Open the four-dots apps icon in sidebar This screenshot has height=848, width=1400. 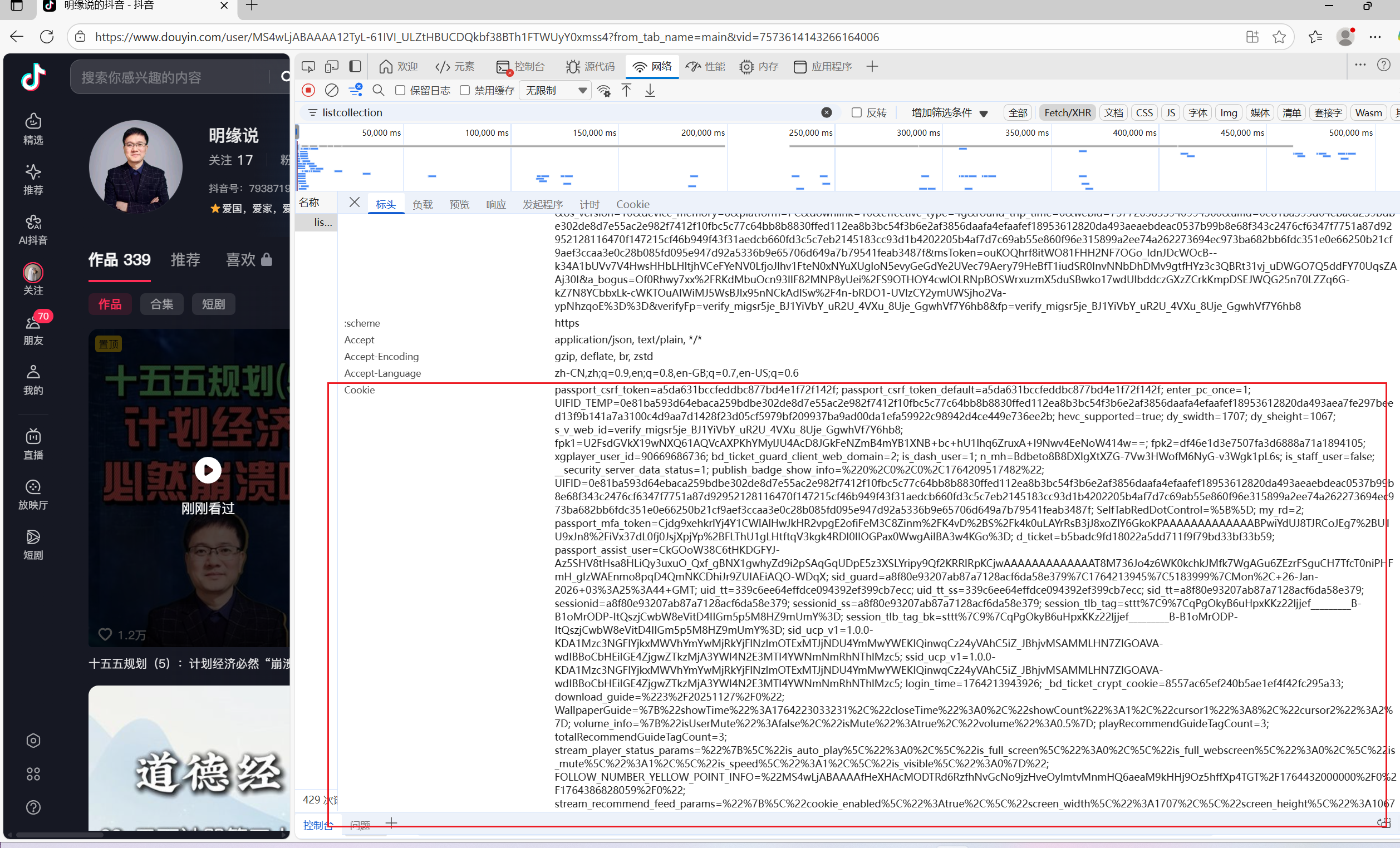coord(33,773)
